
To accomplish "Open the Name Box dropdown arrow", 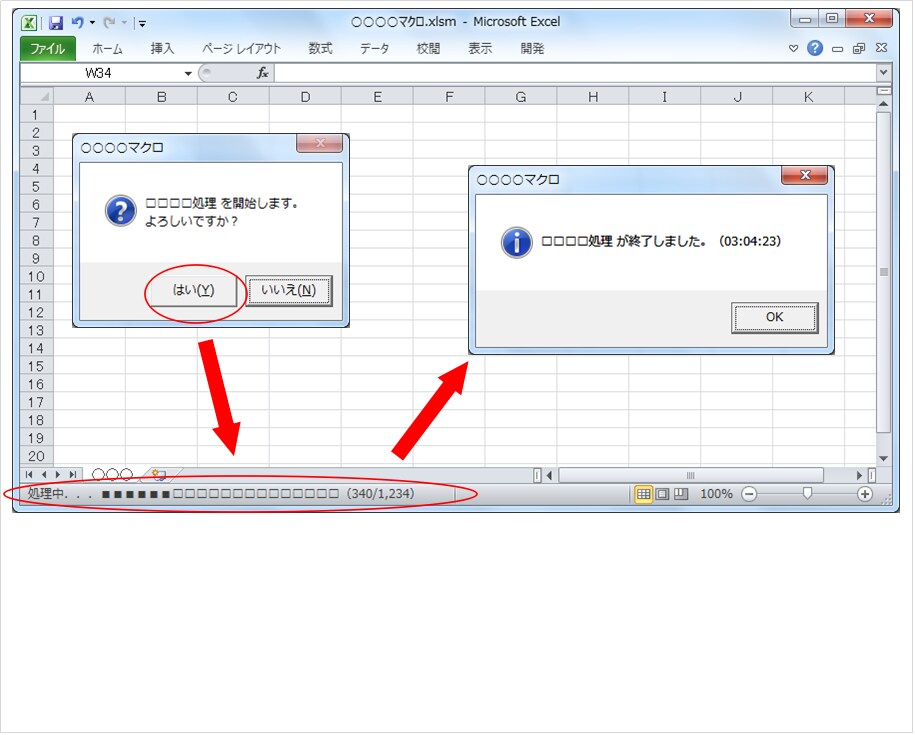I will coord(188,74).
